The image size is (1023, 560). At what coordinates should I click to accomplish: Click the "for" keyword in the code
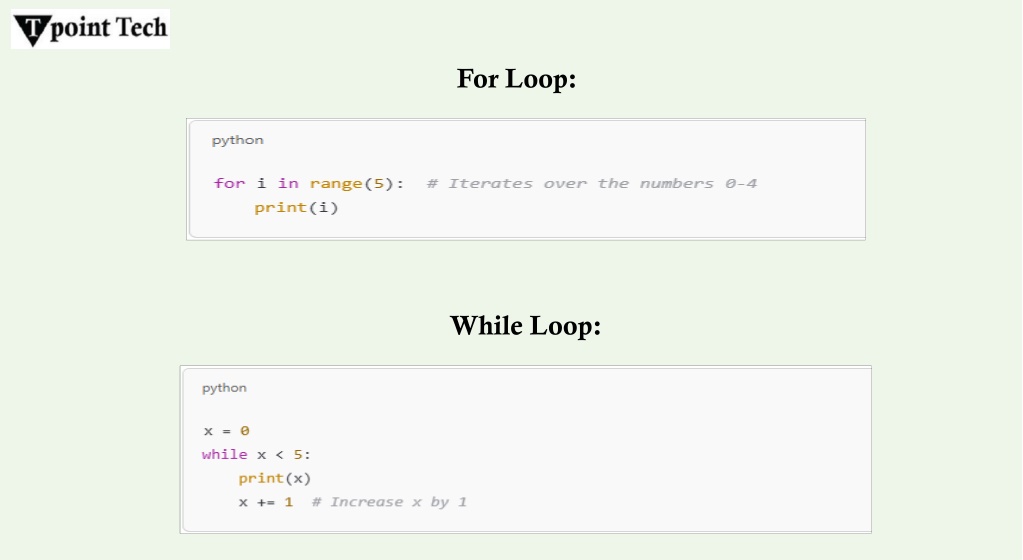point(230,183)
